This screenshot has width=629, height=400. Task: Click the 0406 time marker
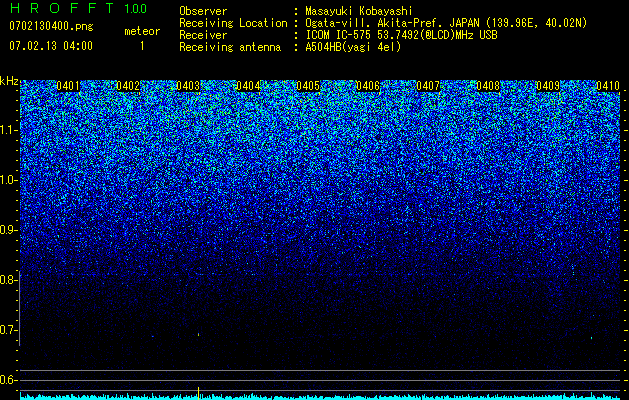click(368, 86)
